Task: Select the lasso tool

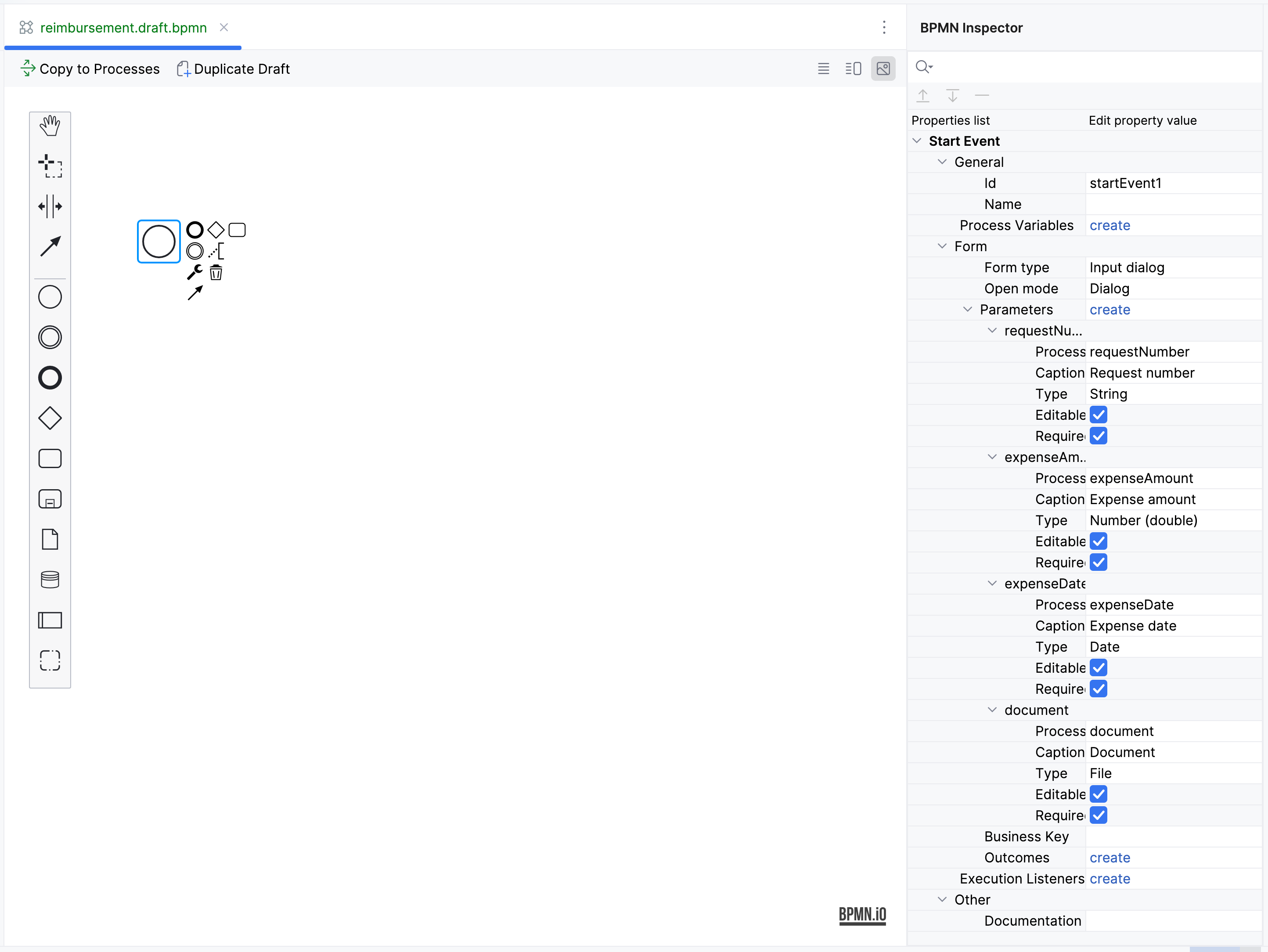Action: click(x=50, y=166)
